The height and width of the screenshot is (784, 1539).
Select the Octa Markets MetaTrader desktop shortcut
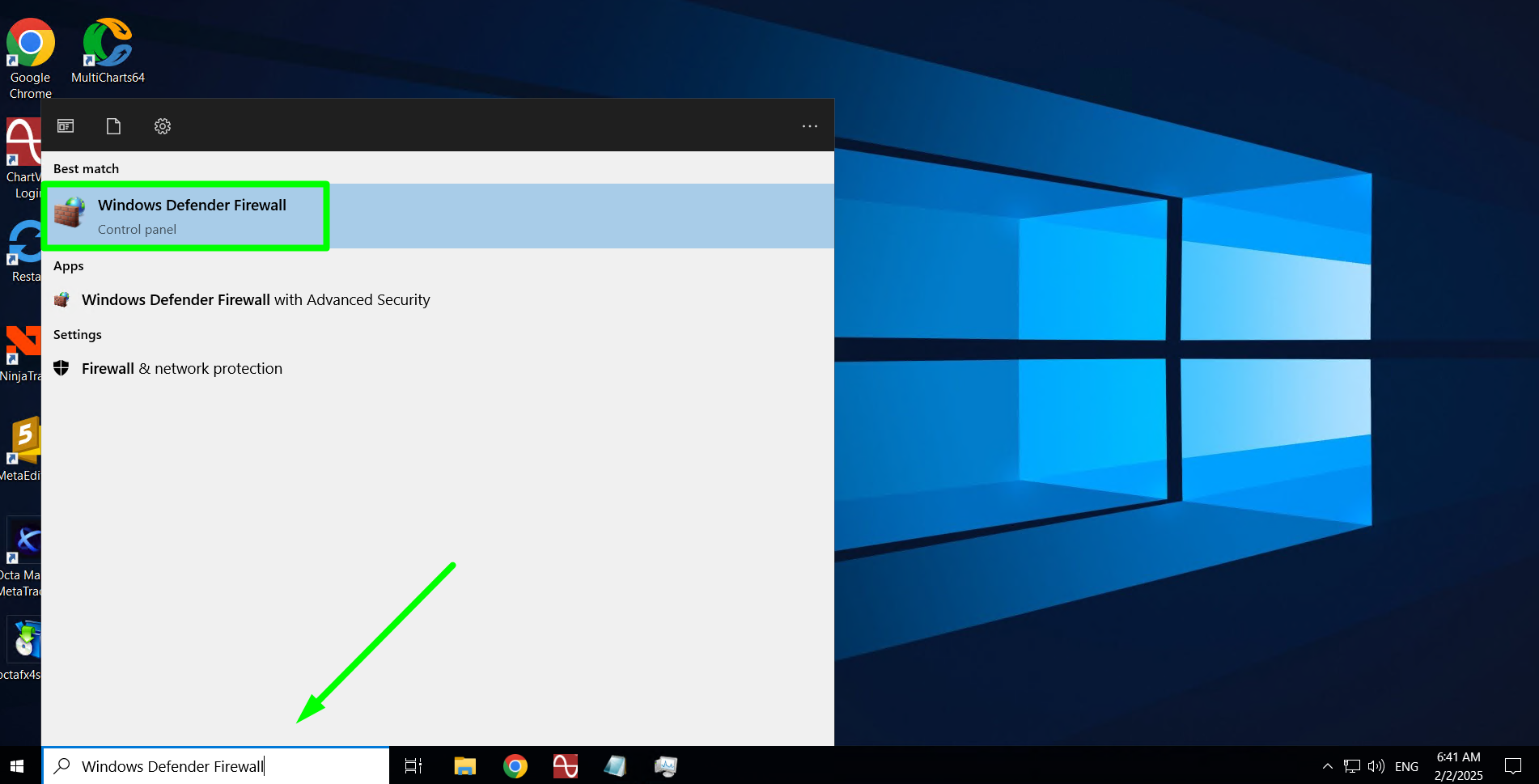click(21, 557)
